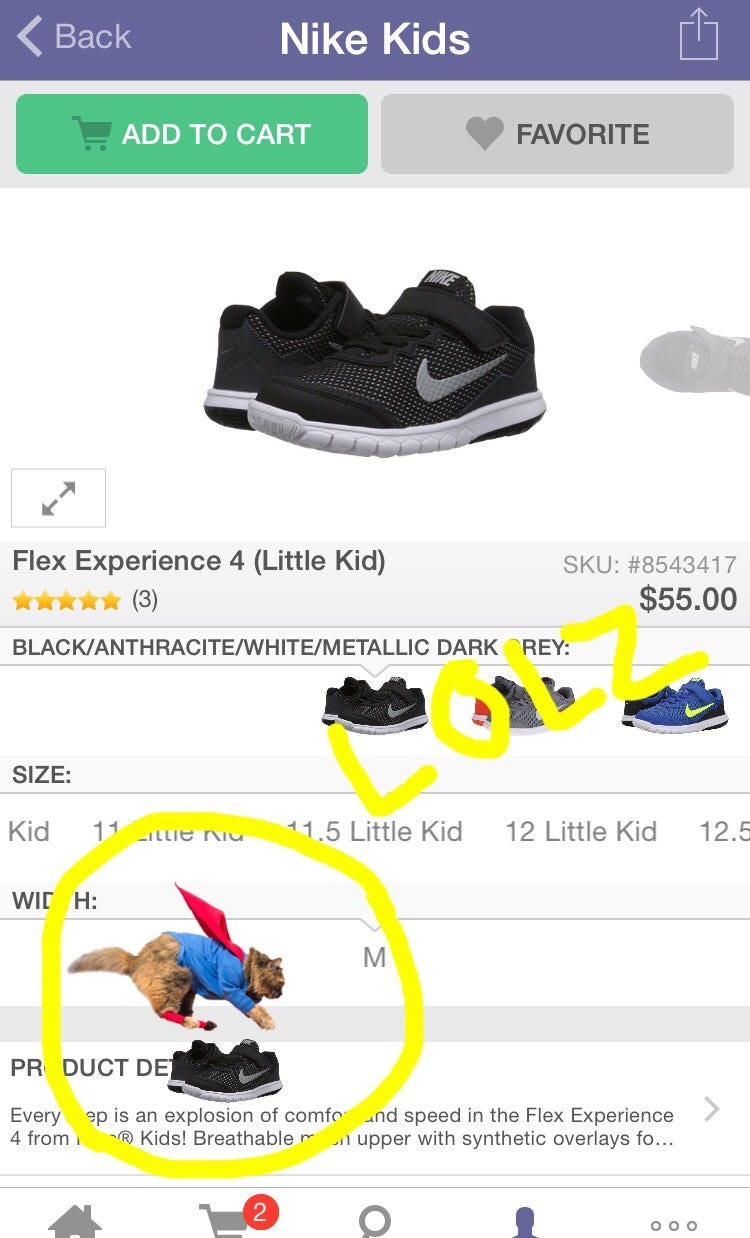
Task: Expand product details chevron arrow
Action: (712, 1109)
